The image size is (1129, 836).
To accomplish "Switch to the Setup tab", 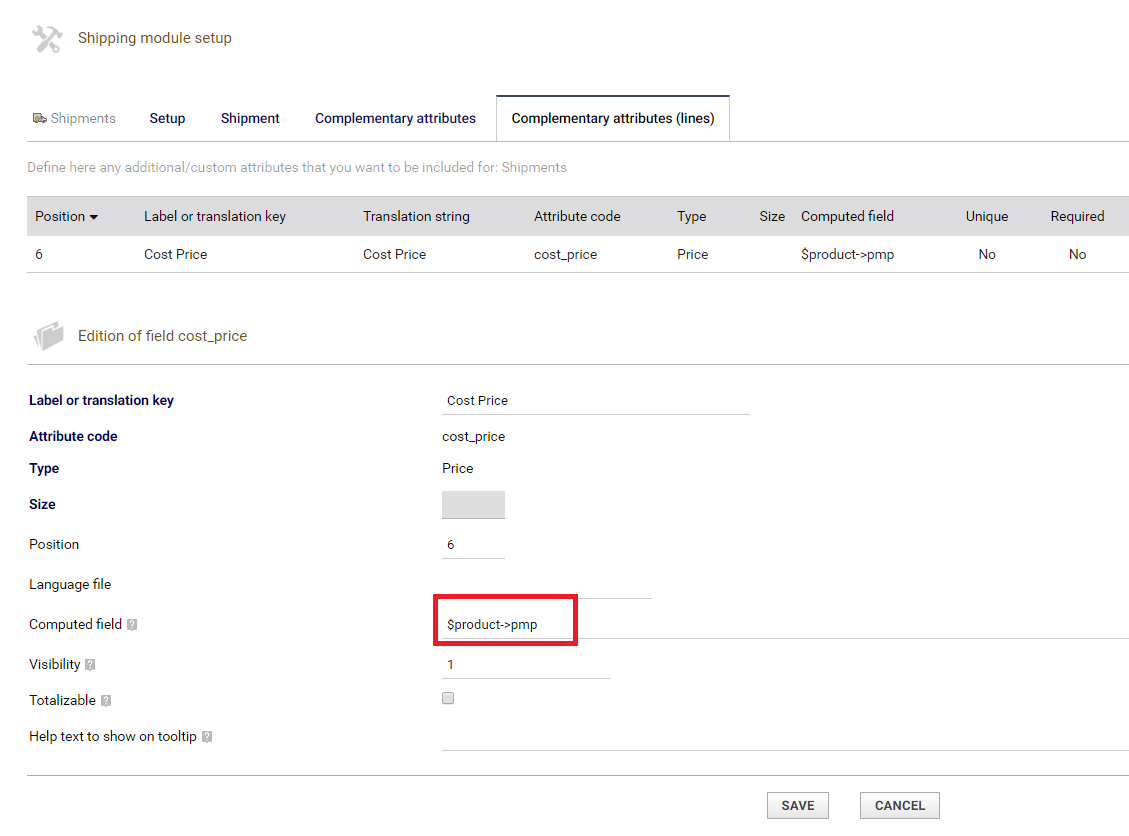I will (x=167, y=118).
